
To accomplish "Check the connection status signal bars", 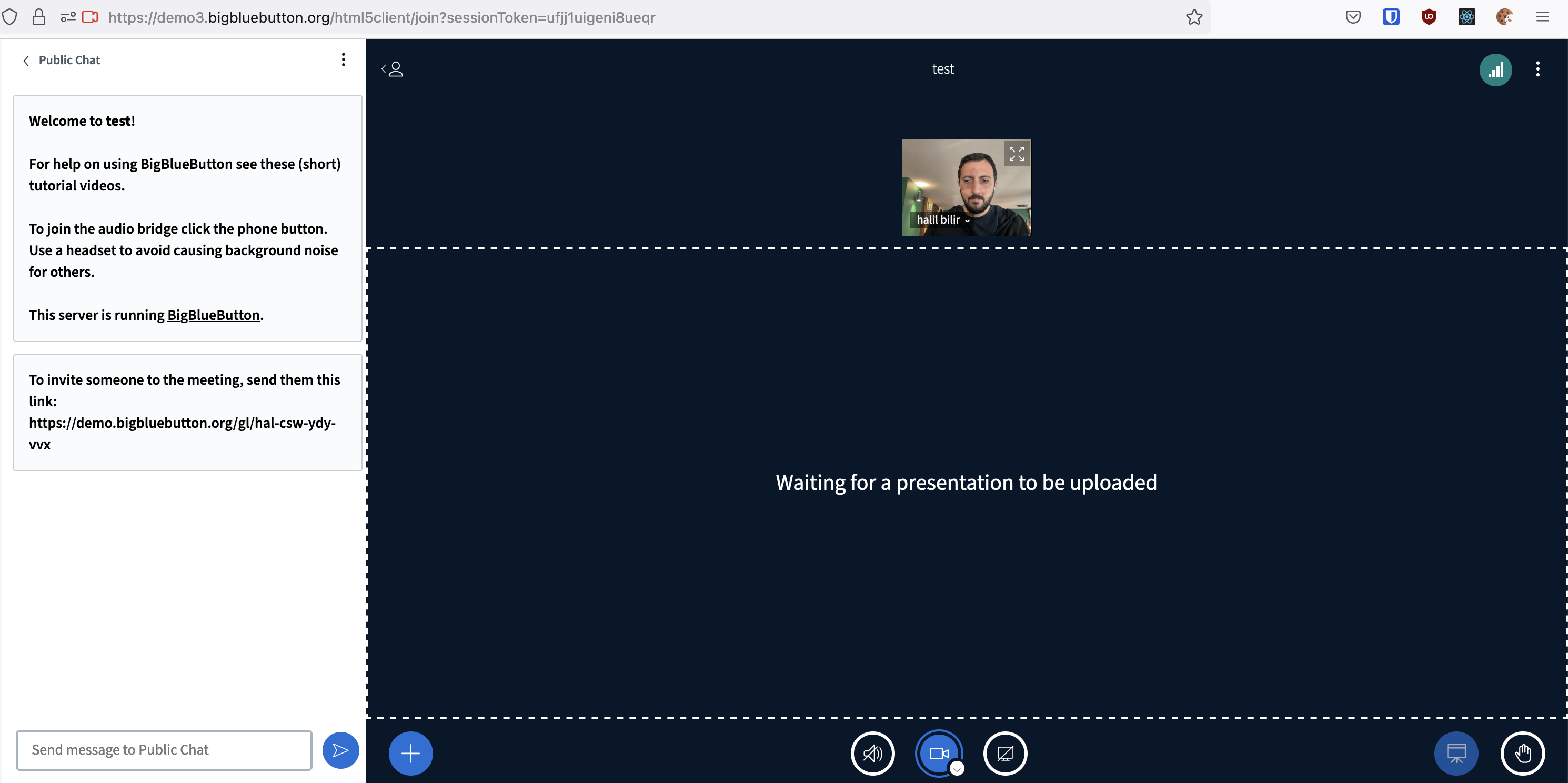I will tap(1497, 69).
